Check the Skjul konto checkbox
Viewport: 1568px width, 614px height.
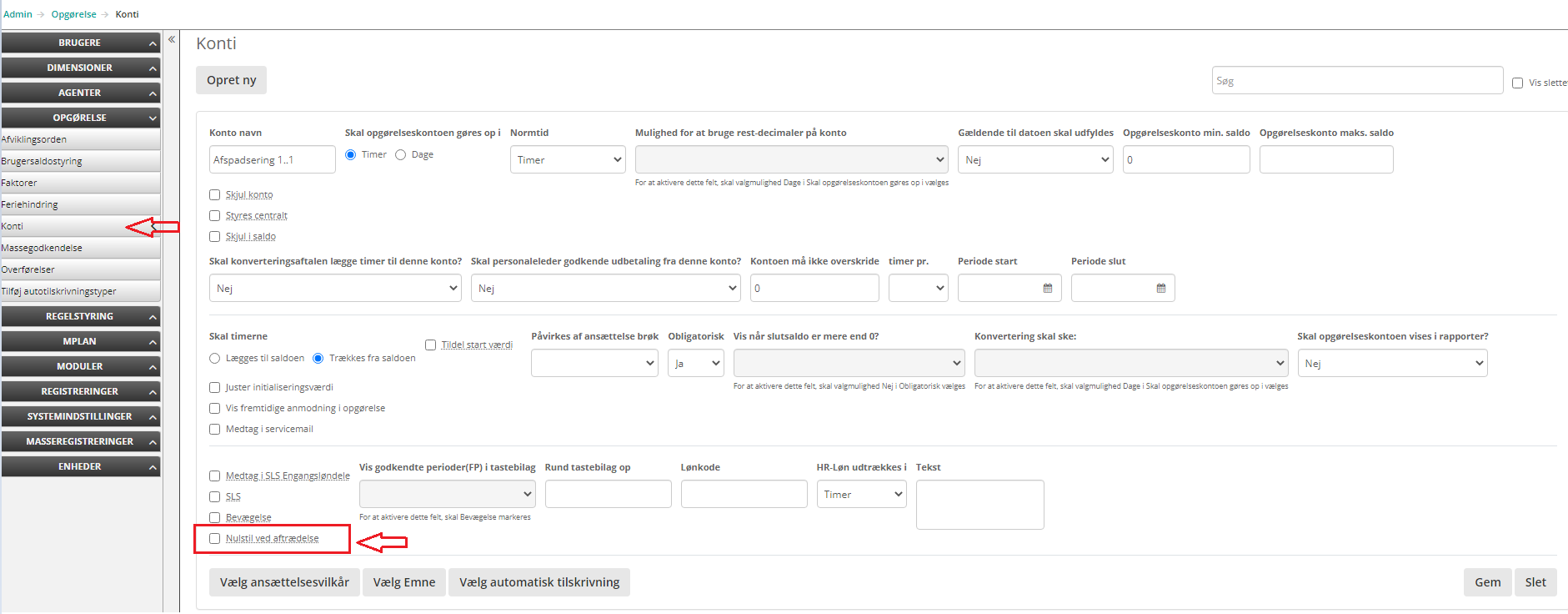[215, 195]
